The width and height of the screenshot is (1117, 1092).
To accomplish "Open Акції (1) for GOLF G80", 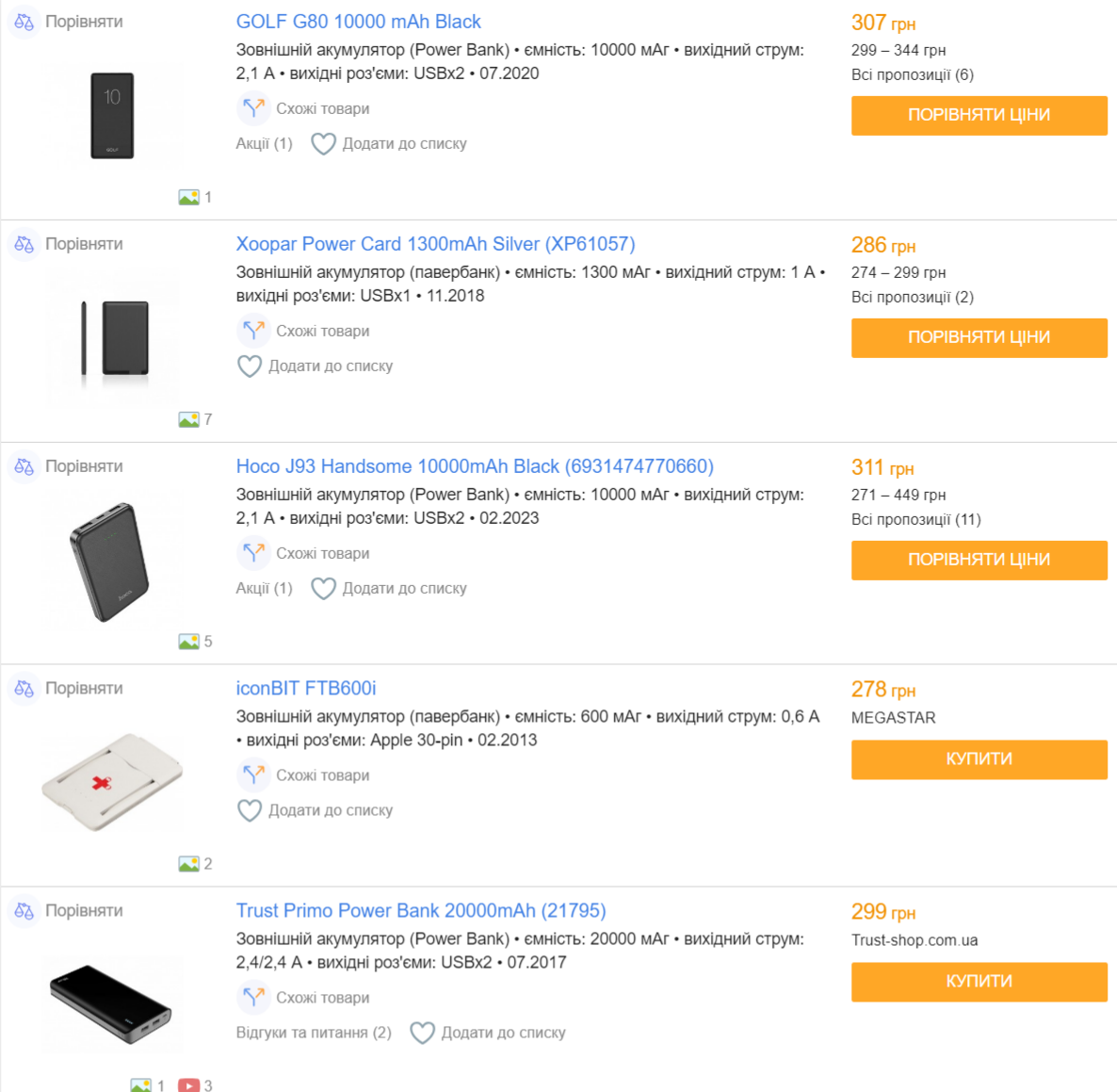I will (x=264, y=143).
